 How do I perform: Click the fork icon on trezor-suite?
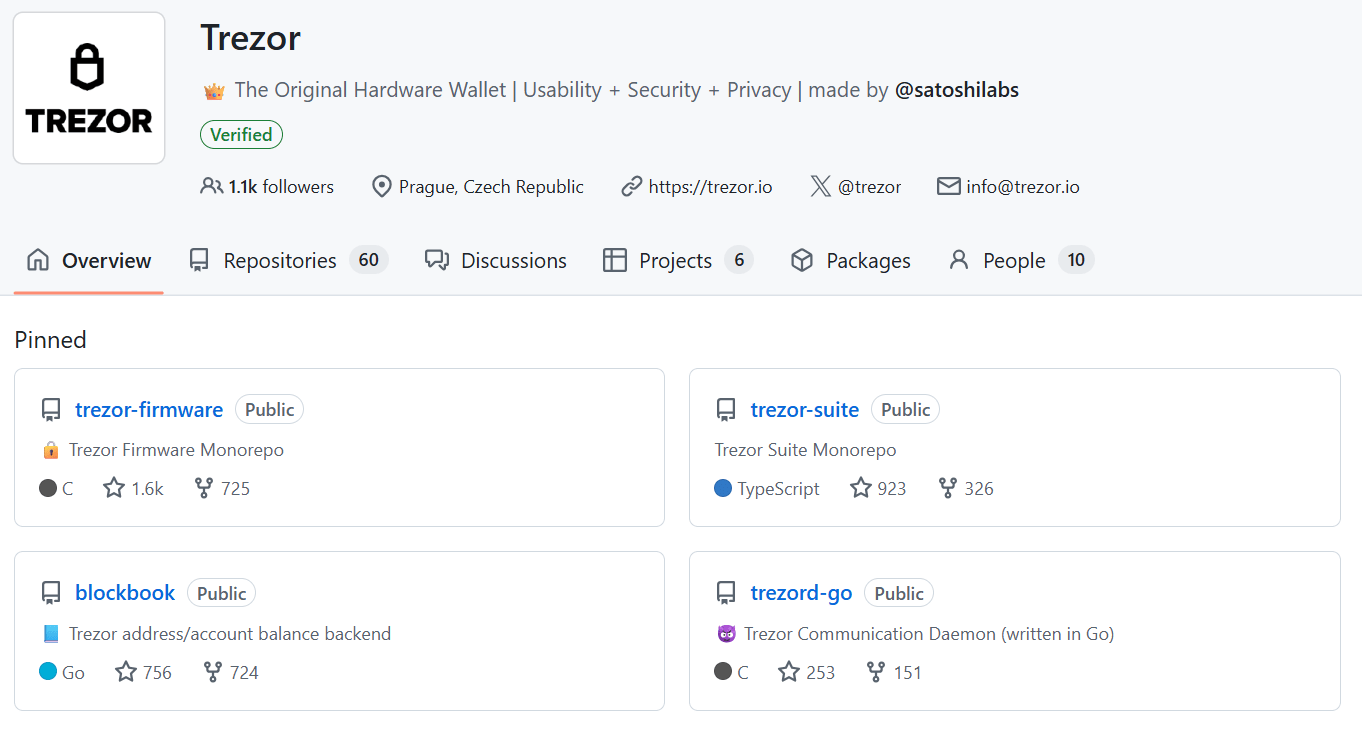coord(948,488)
